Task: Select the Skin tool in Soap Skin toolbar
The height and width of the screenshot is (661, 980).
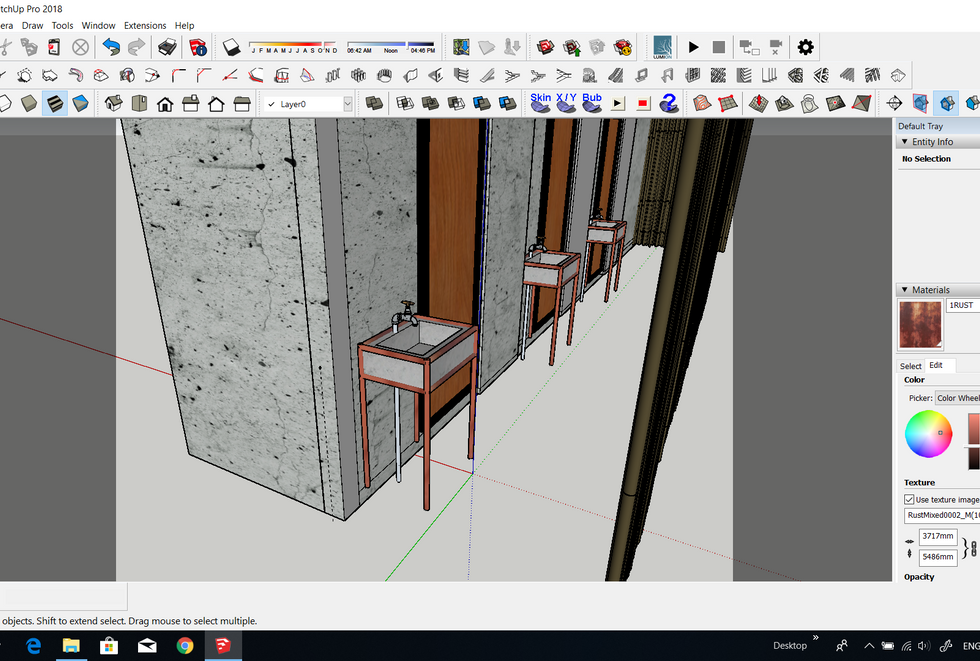Action: [540, 103]
